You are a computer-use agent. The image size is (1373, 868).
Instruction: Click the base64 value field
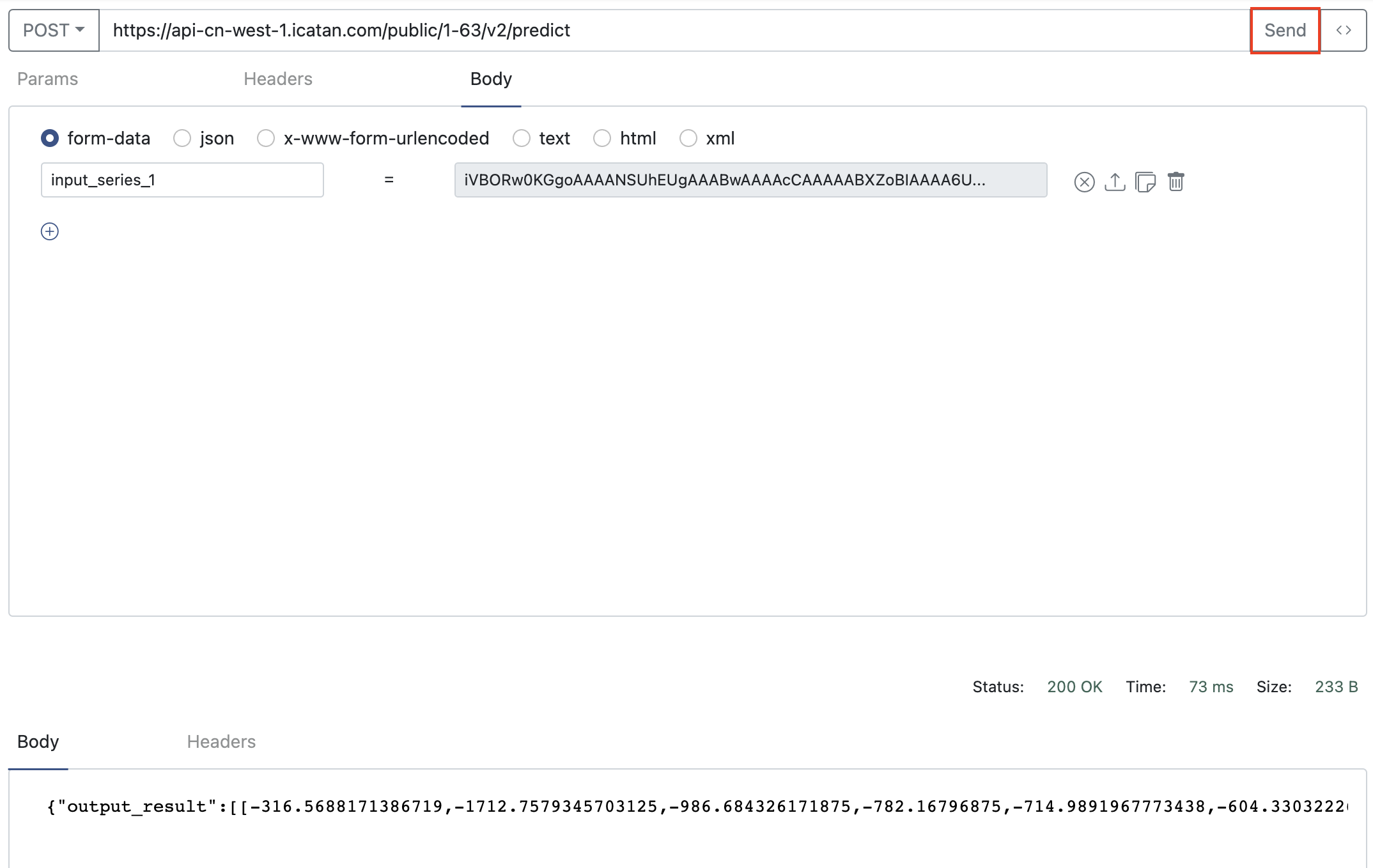750,180
